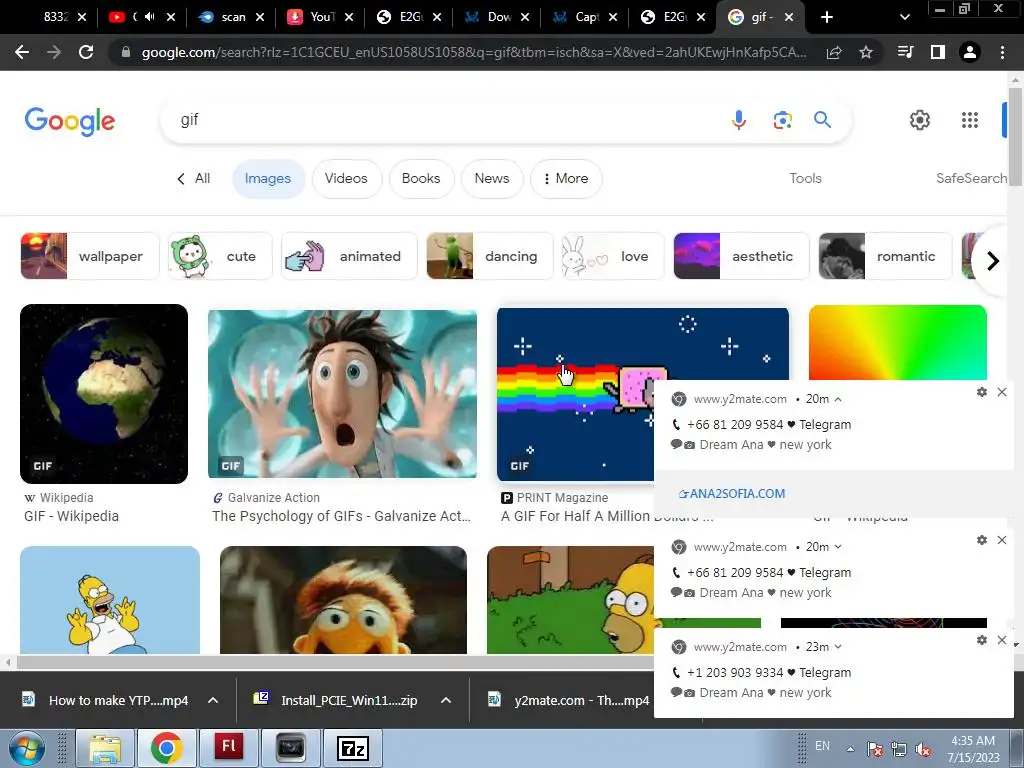Viewport: 1024px width, 768px height.
Task: Open the GIF - Wikipedia result link
Action: pos(71,516)
